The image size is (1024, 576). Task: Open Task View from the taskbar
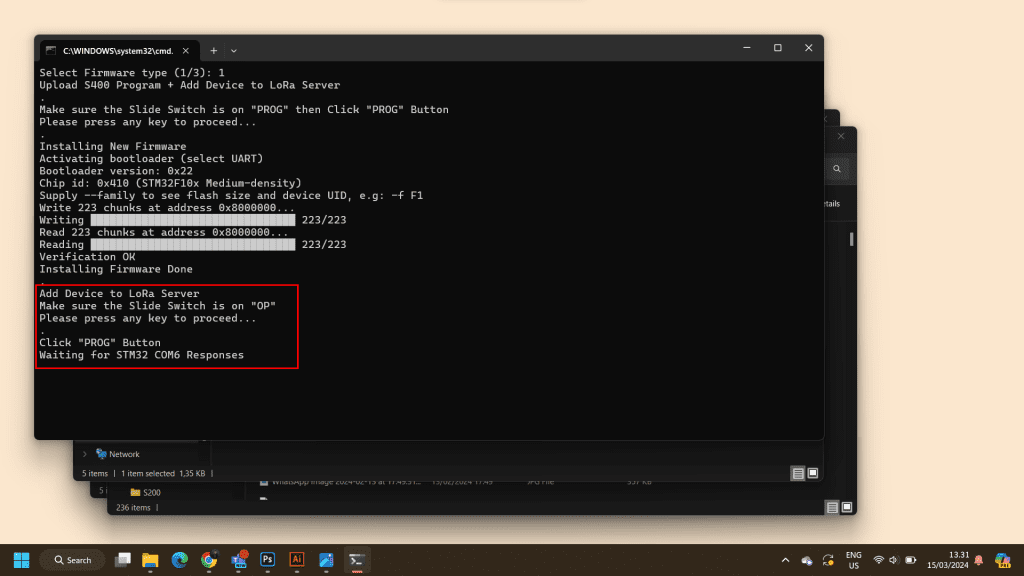coord(122,560)
